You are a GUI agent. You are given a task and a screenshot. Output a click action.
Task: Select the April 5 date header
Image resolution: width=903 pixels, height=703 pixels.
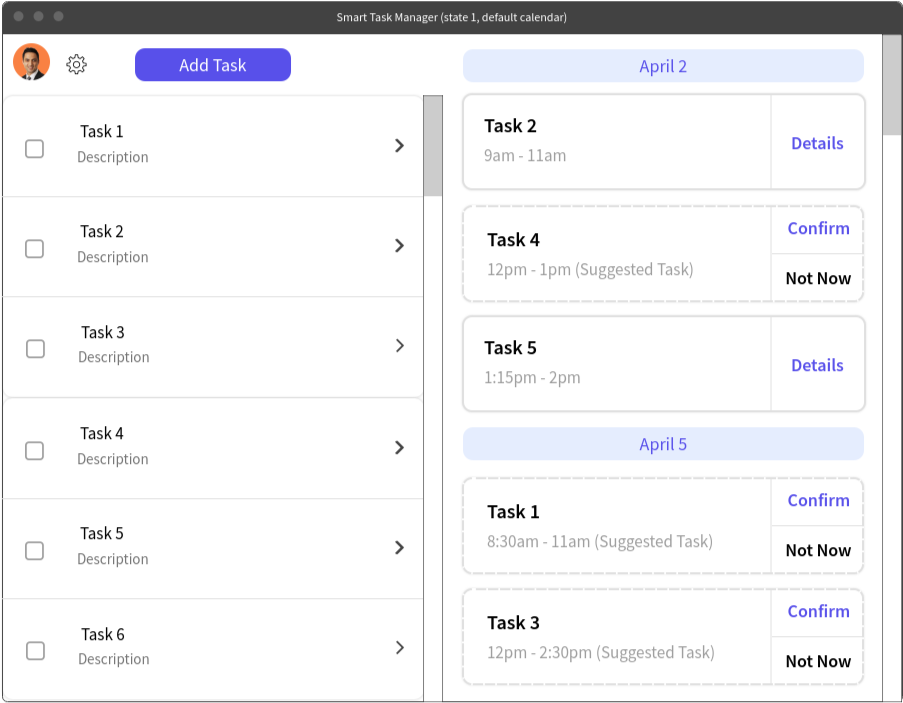(x=663, y=444)
